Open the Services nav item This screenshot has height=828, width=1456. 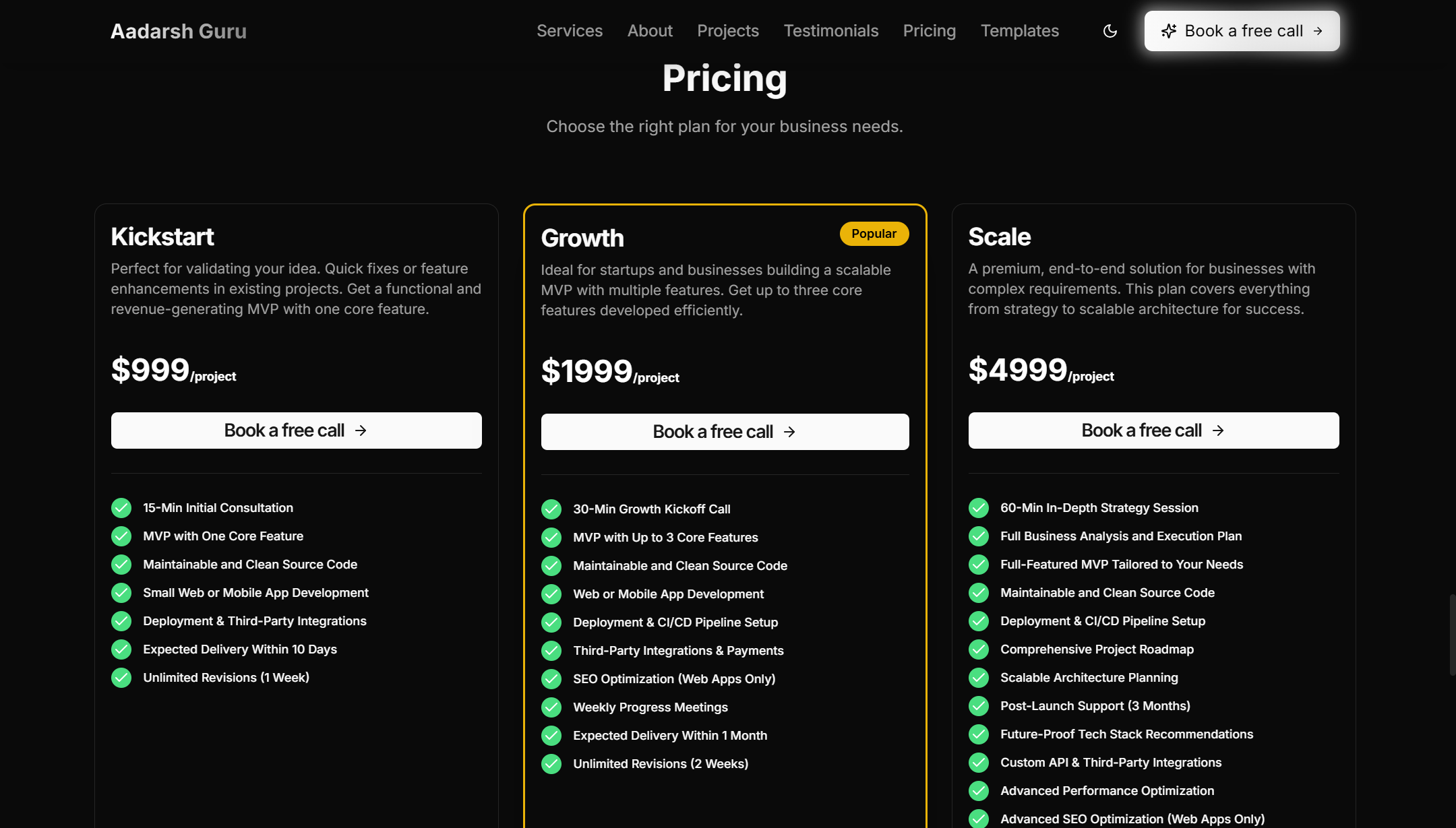point(570,31)
